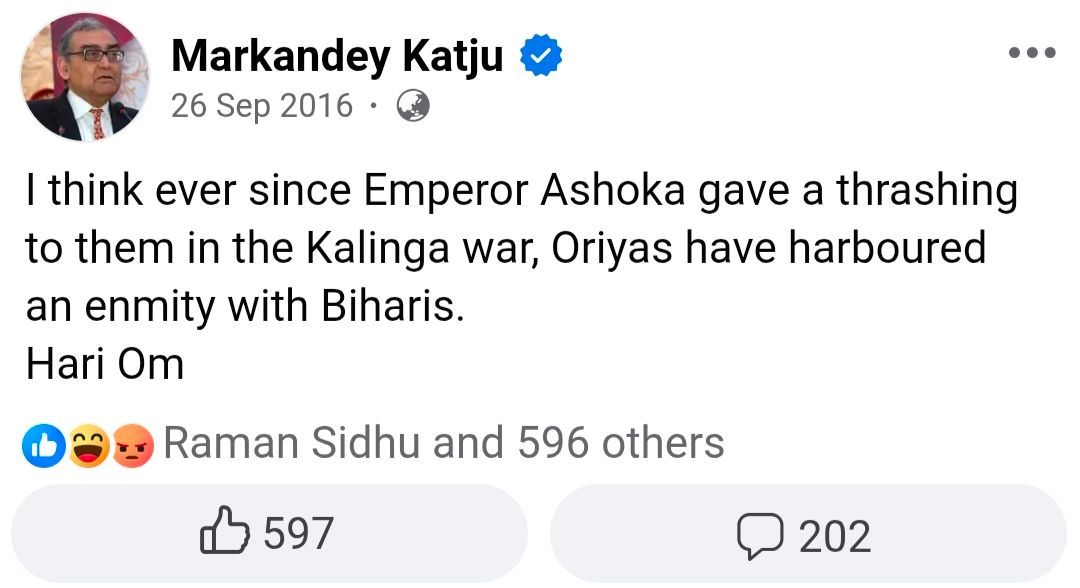Screen dimensions: 1080x588
Task: Click the 202 comment count number
Action: (x=834, y=537)
